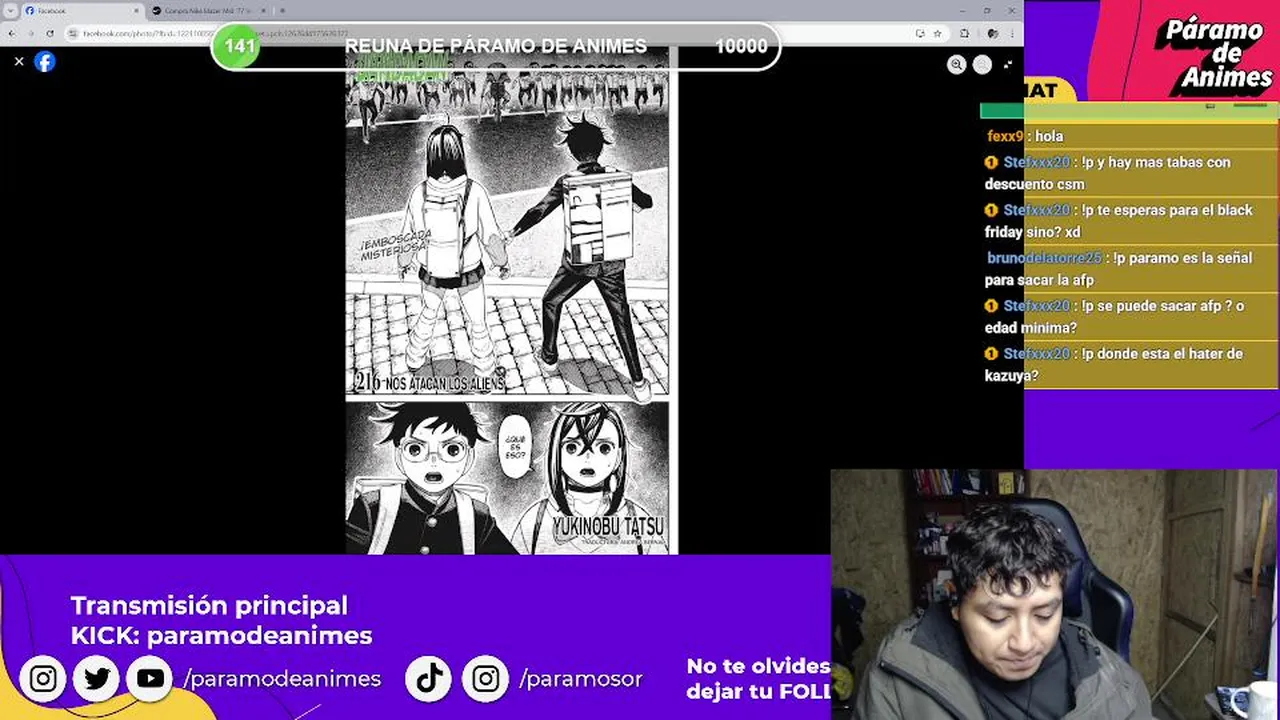The height and width of the screenshot is (720, 1280).
Task: Click the first Instagram icon near /paramodeanimes
Action: tap(43, 679)
